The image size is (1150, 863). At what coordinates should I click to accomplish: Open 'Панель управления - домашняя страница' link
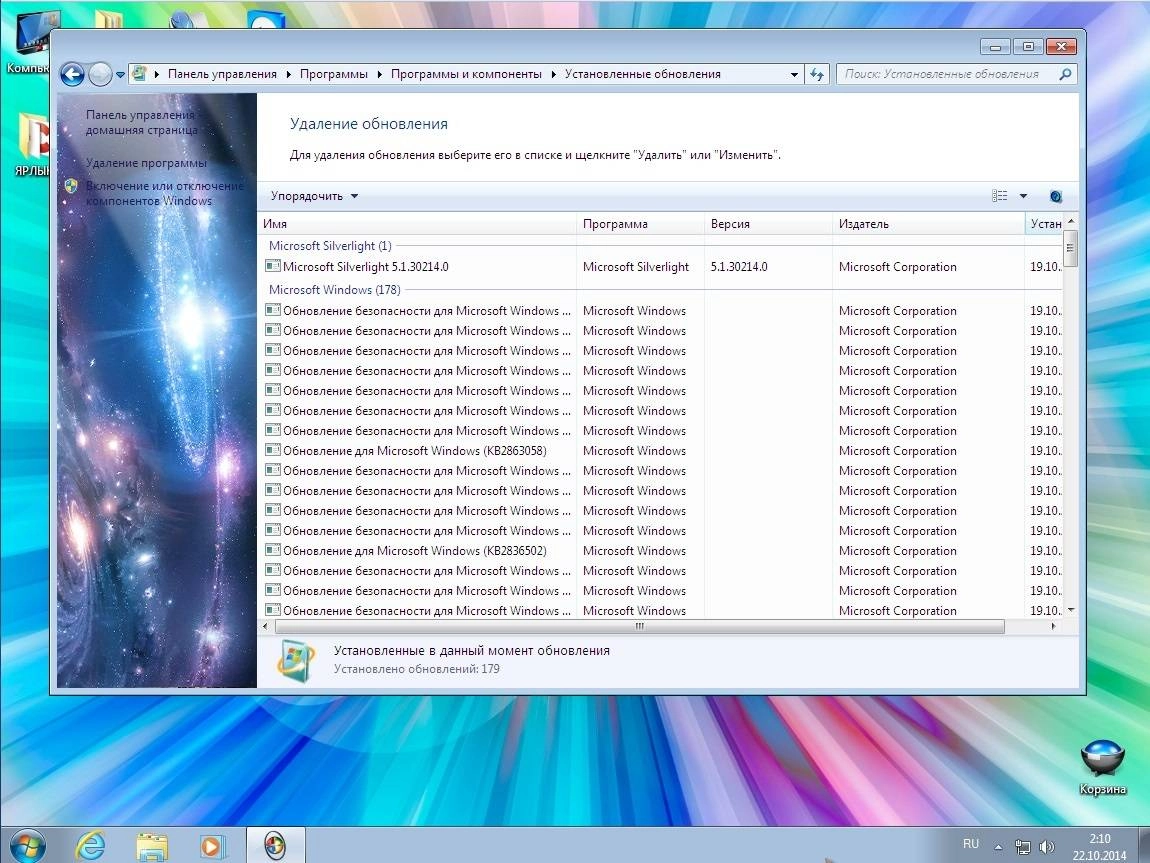[x=141, y=122]
